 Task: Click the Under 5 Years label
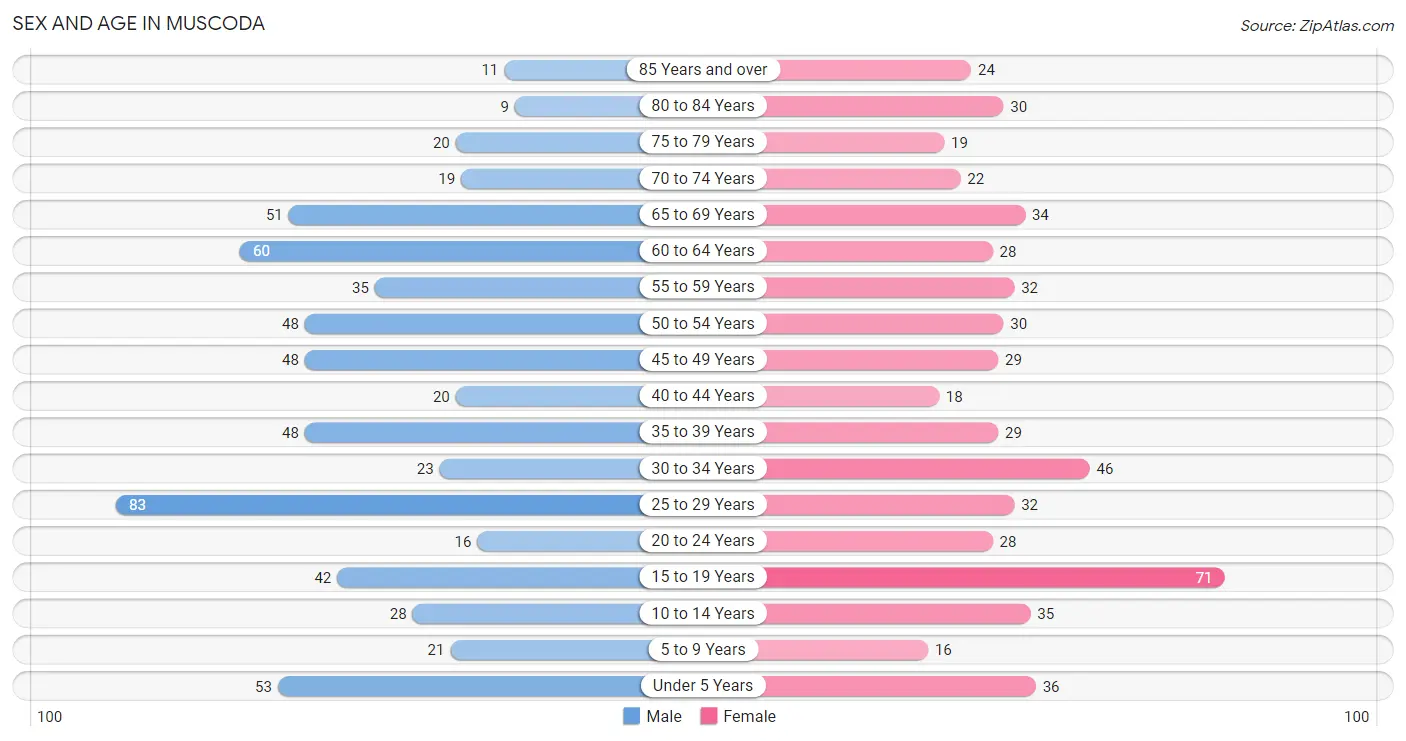[x=703, y=686]
